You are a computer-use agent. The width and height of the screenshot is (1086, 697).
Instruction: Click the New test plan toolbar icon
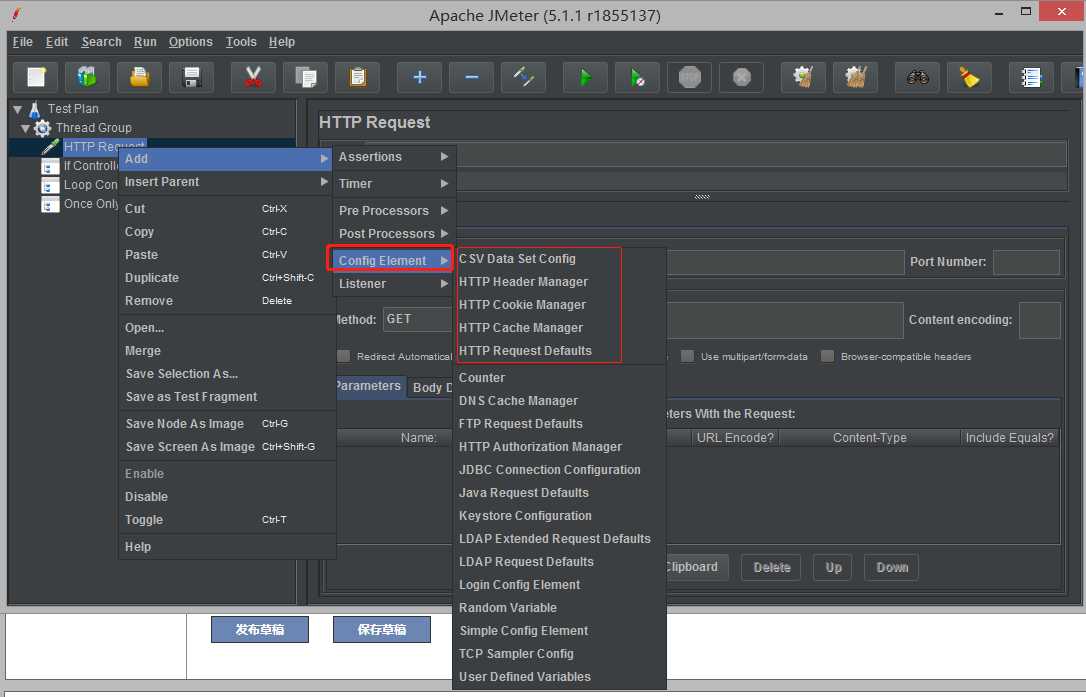point(36,77)
